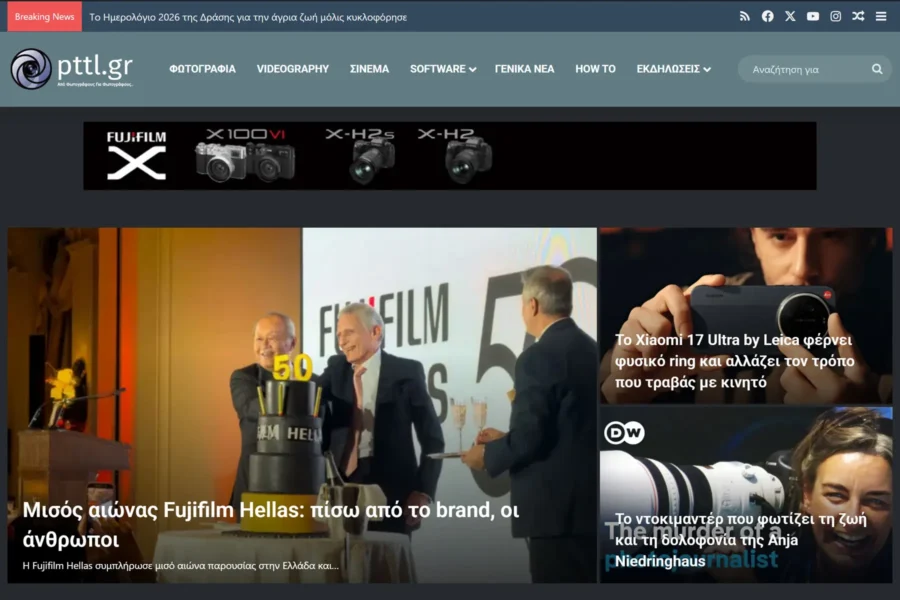Open the Xiaomi 17 Ultra article thumbnail
900x600 pixels.
click(x=745, y=315)
